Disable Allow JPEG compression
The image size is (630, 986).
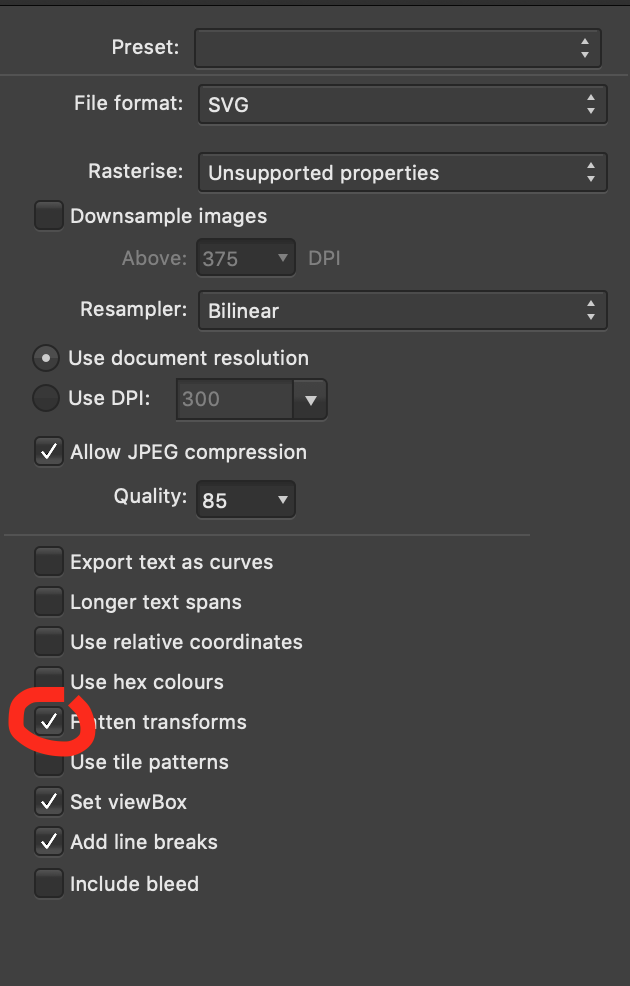pos(48,451)
